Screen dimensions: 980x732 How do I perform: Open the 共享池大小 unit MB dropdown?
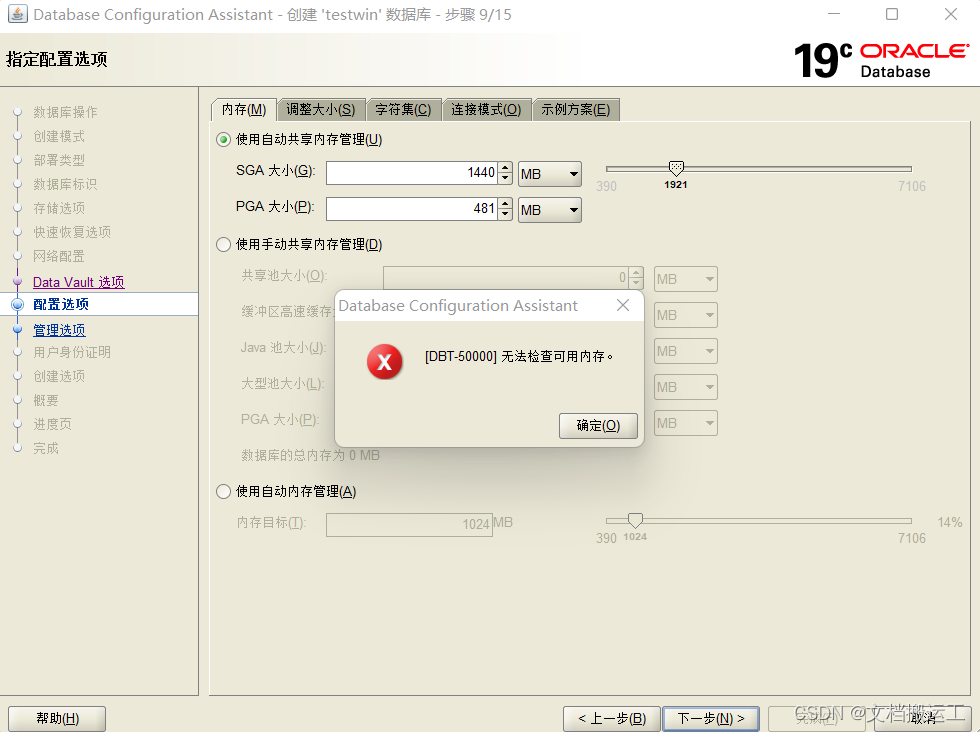click(686, 279)
